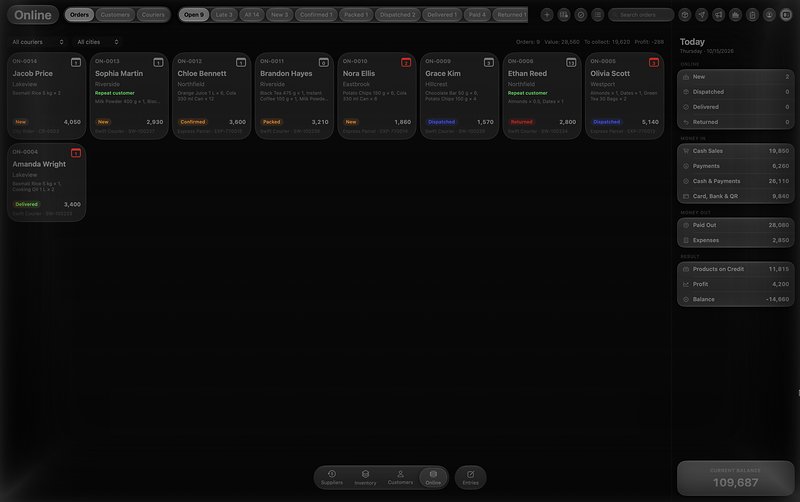The width and height of the screenshot is (800, 502).
Task: Open Inventory from the bottom navigation bar
Action: coord(365,478)
